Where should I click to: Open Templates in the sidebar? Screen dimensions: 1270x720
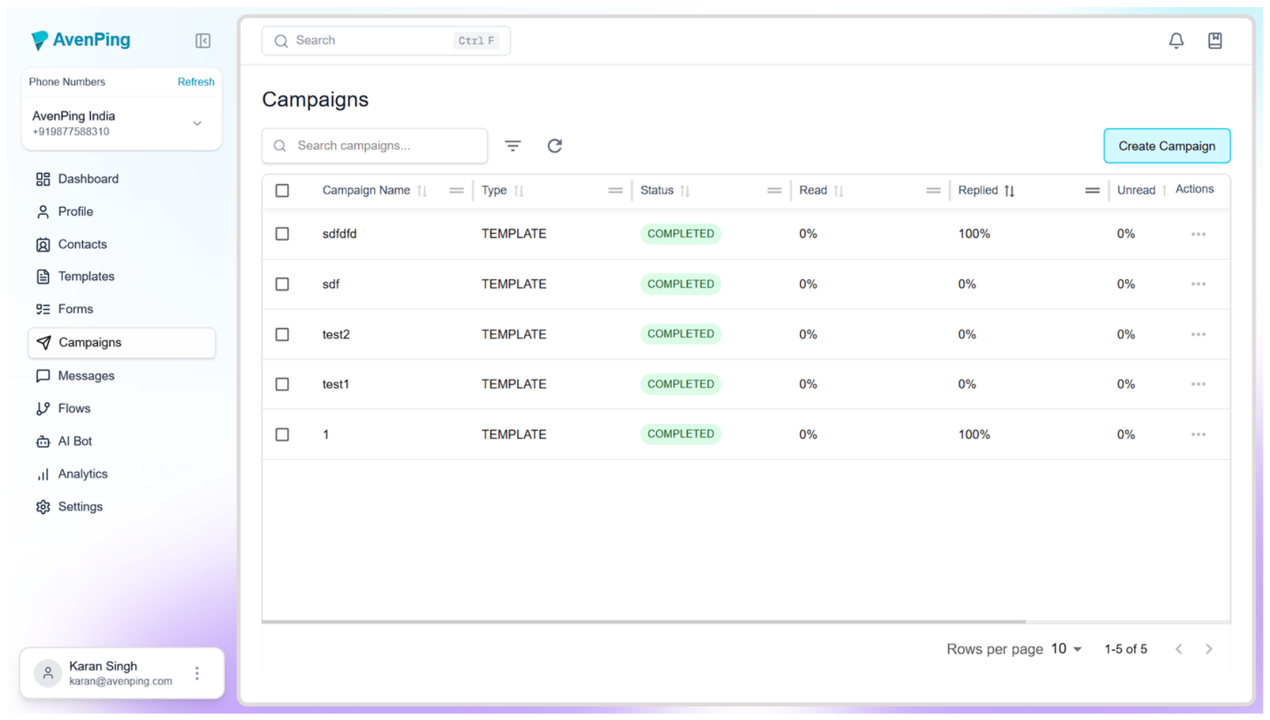[x=86, y=276]
